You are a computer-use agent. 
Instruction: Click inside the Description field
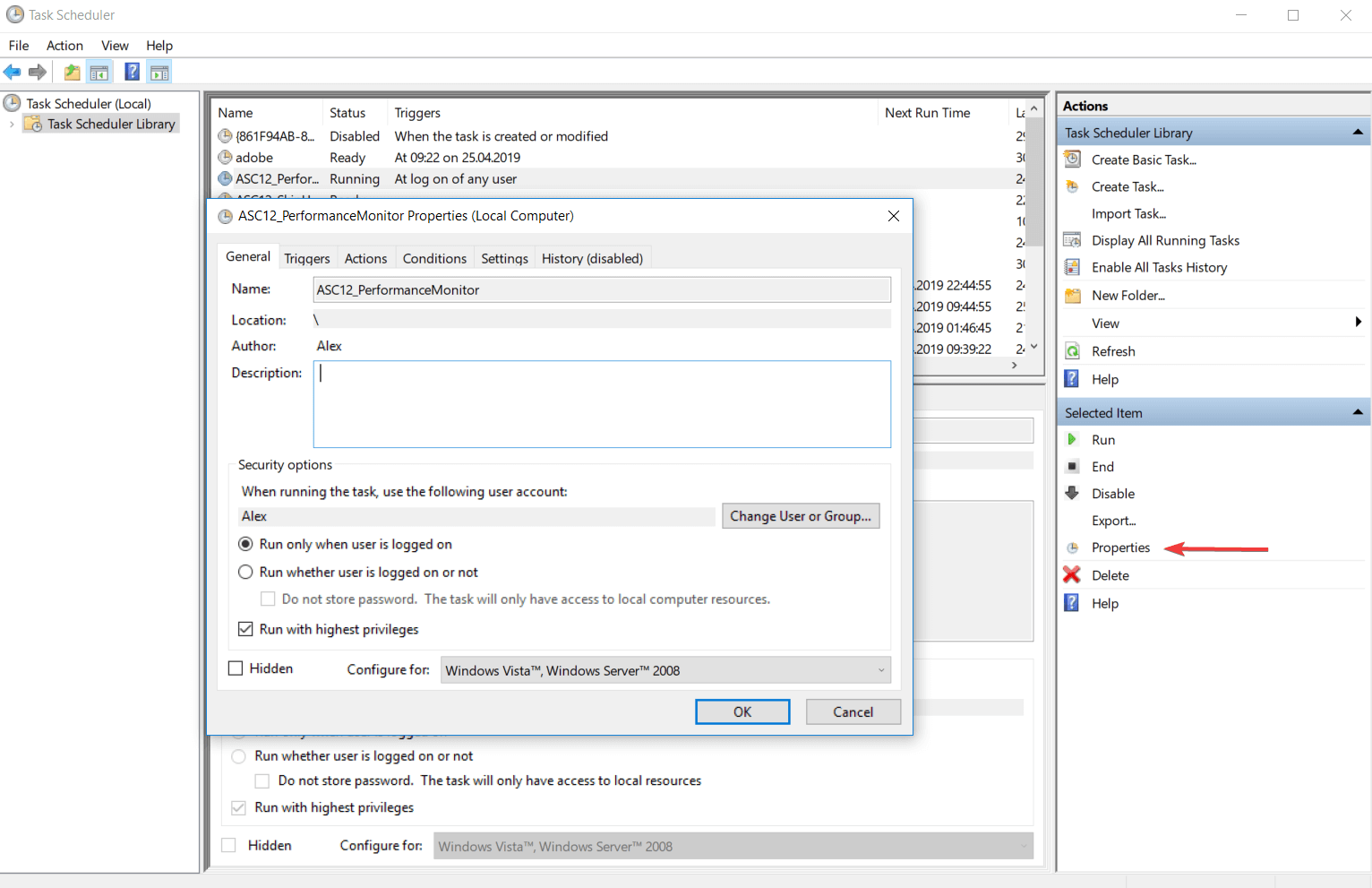(x=602, y=404)
